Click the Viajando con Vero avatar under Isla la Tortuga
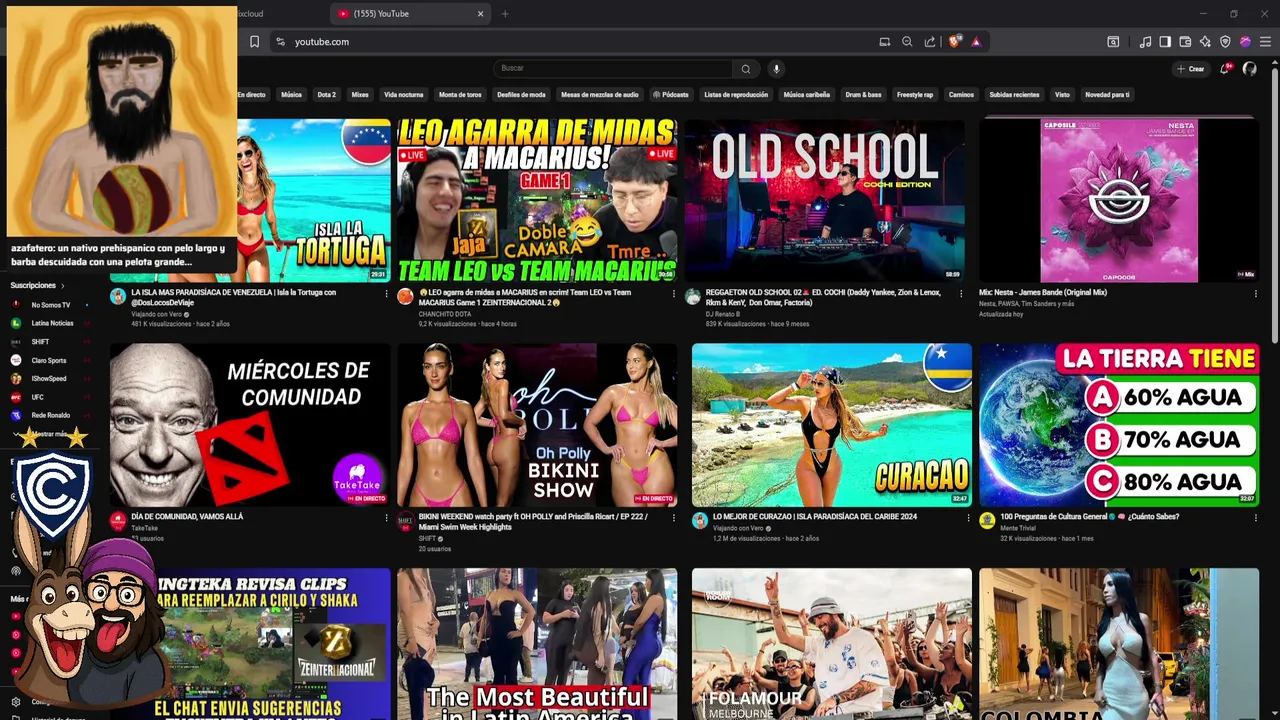The image size is (1280, 720). click(x=118, y=296)
